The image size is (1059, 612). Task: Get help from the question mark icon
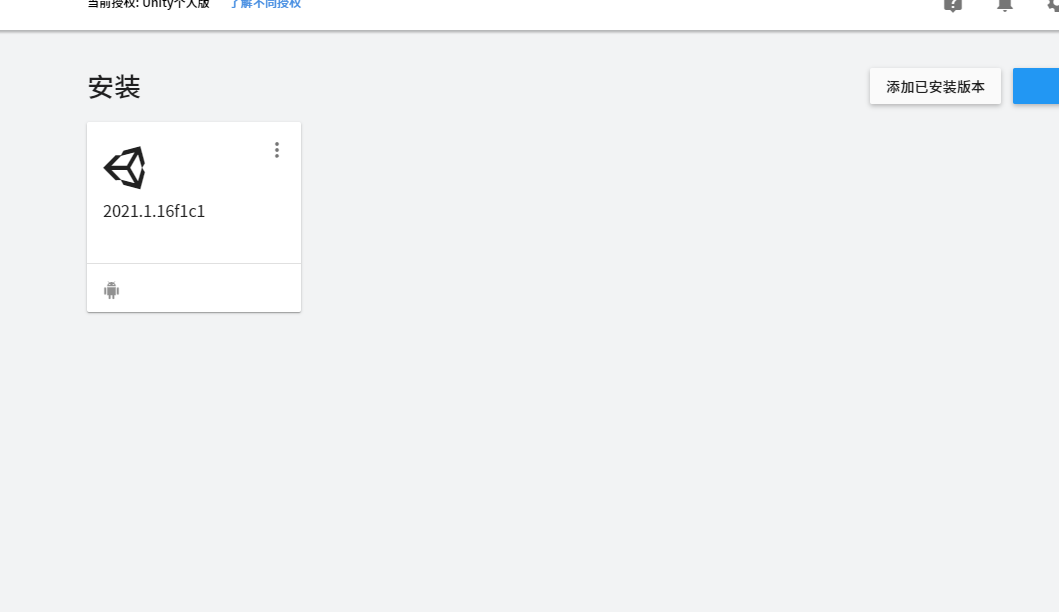point(953,5)
